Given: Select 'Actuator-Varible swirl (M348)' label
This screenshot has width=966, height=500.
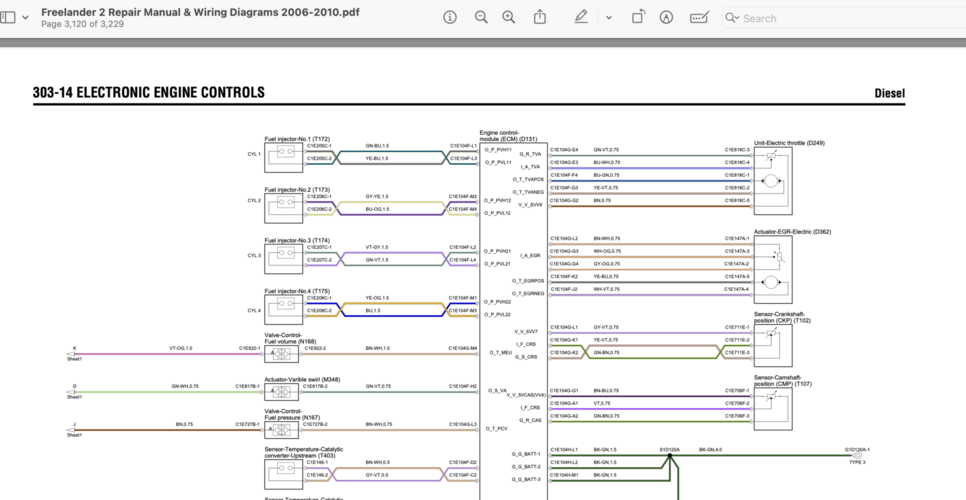Looking at the screenshot, I should (x=302, y=379).
